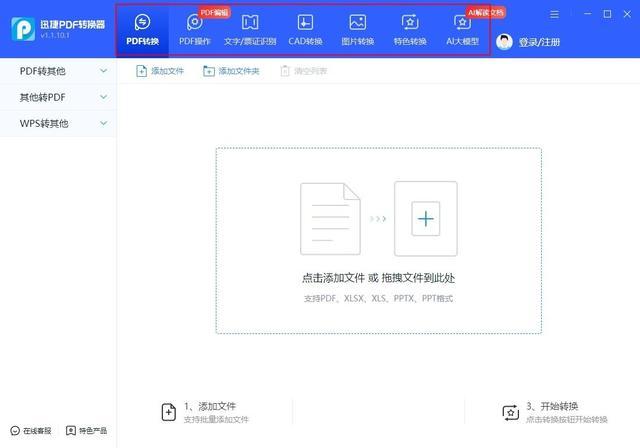Screen dimensions: 640x448
Task: Click 支持批量添加文件 hint text
Action: 216,419
